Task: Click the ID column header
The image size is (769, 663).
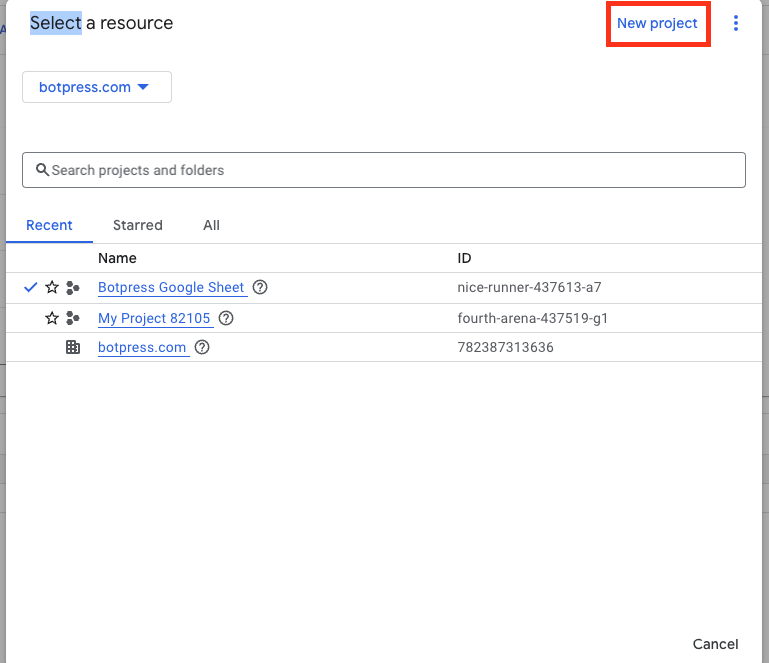Action: 464,258
